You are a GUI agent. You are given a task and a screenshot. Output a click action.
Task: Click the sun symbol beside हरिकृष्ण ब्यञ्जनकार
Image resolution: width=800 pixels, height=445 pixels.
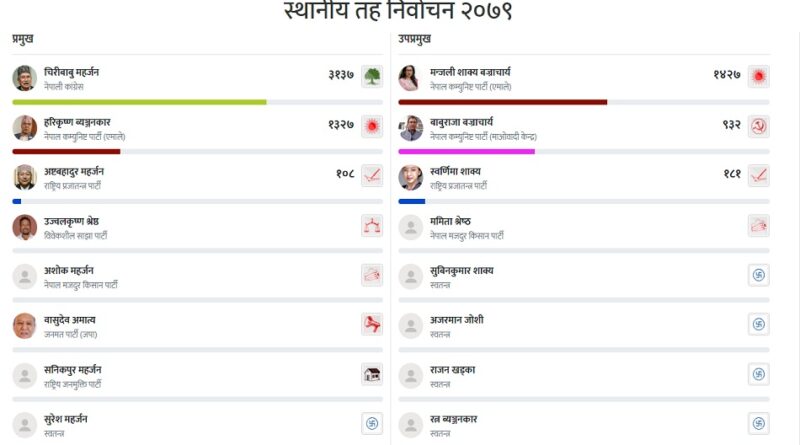[371, 127]
